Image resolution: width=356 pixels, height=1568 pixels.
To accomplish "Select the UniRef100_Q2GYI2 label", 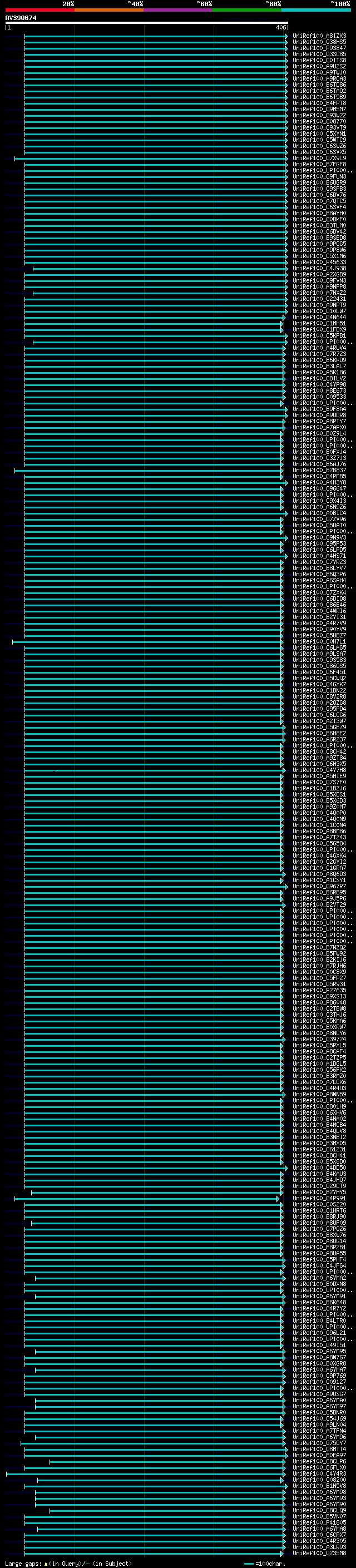I will click(x=319, y=862).
